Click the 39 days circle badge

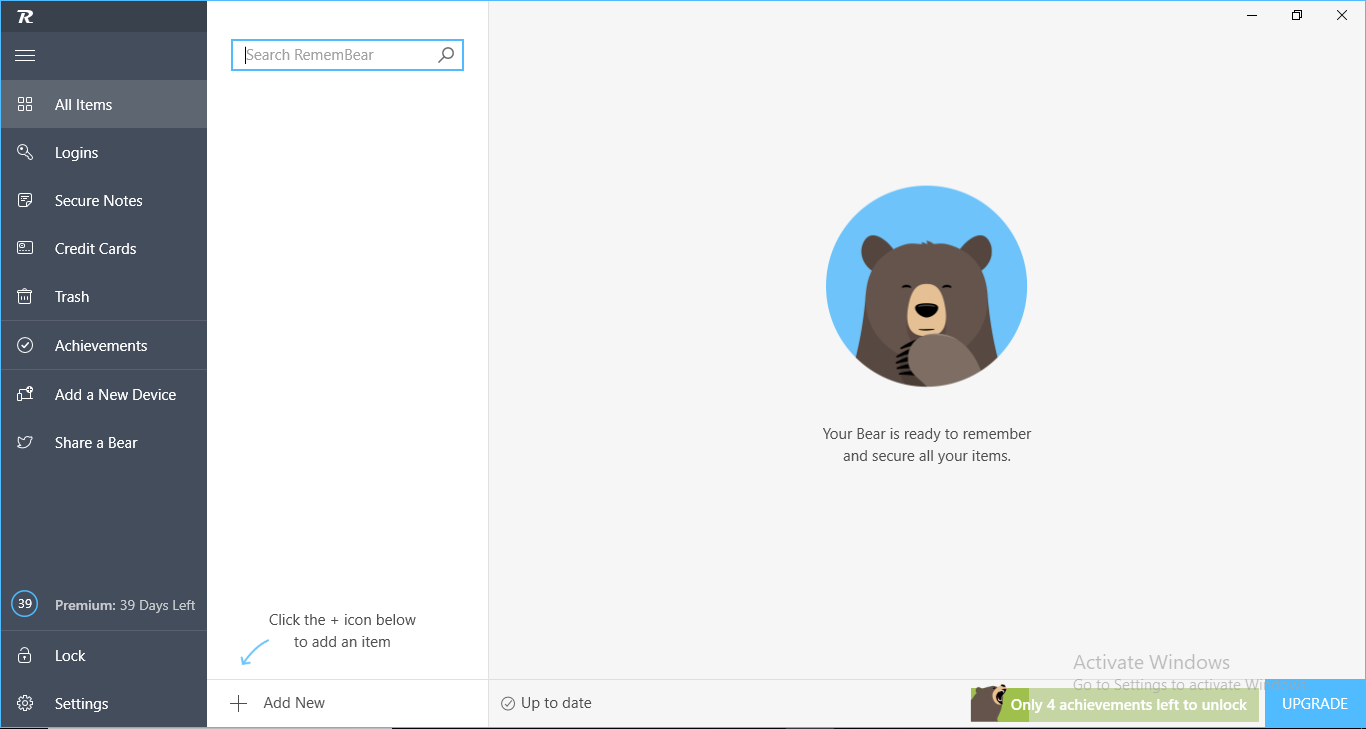pyautogui.click(x=25, y=604)
